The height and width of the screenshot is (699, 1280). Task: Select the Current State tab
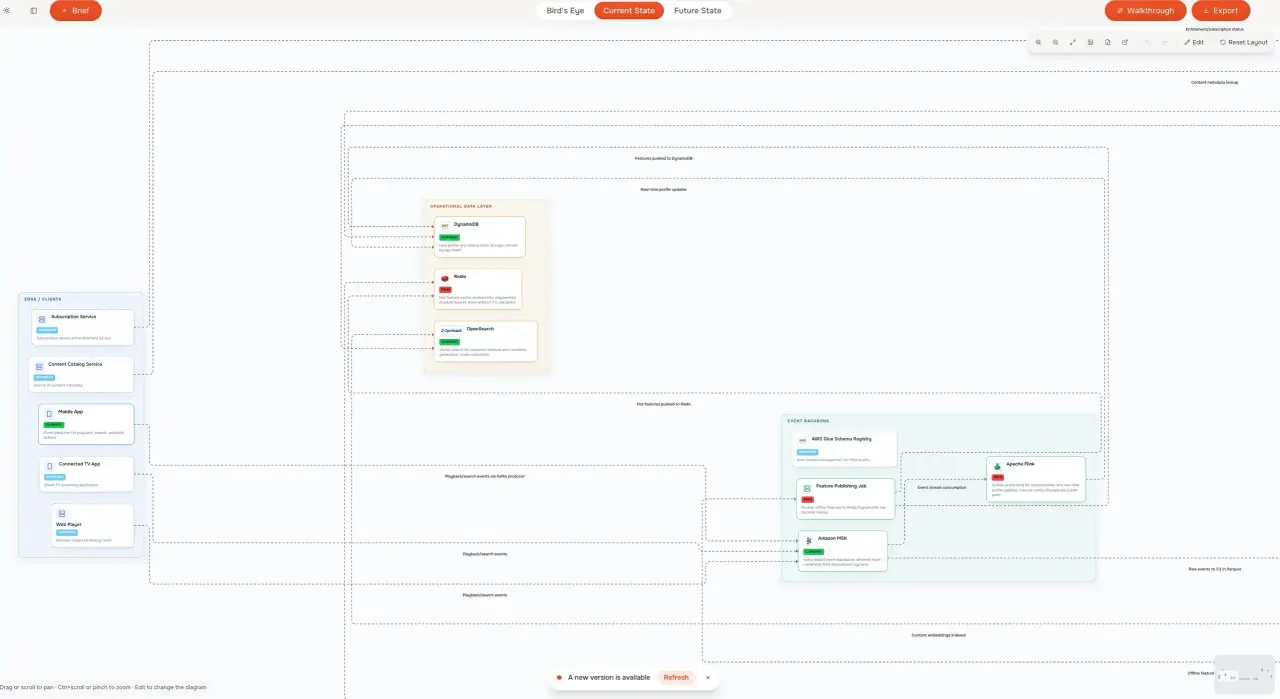tap(629, 11)
